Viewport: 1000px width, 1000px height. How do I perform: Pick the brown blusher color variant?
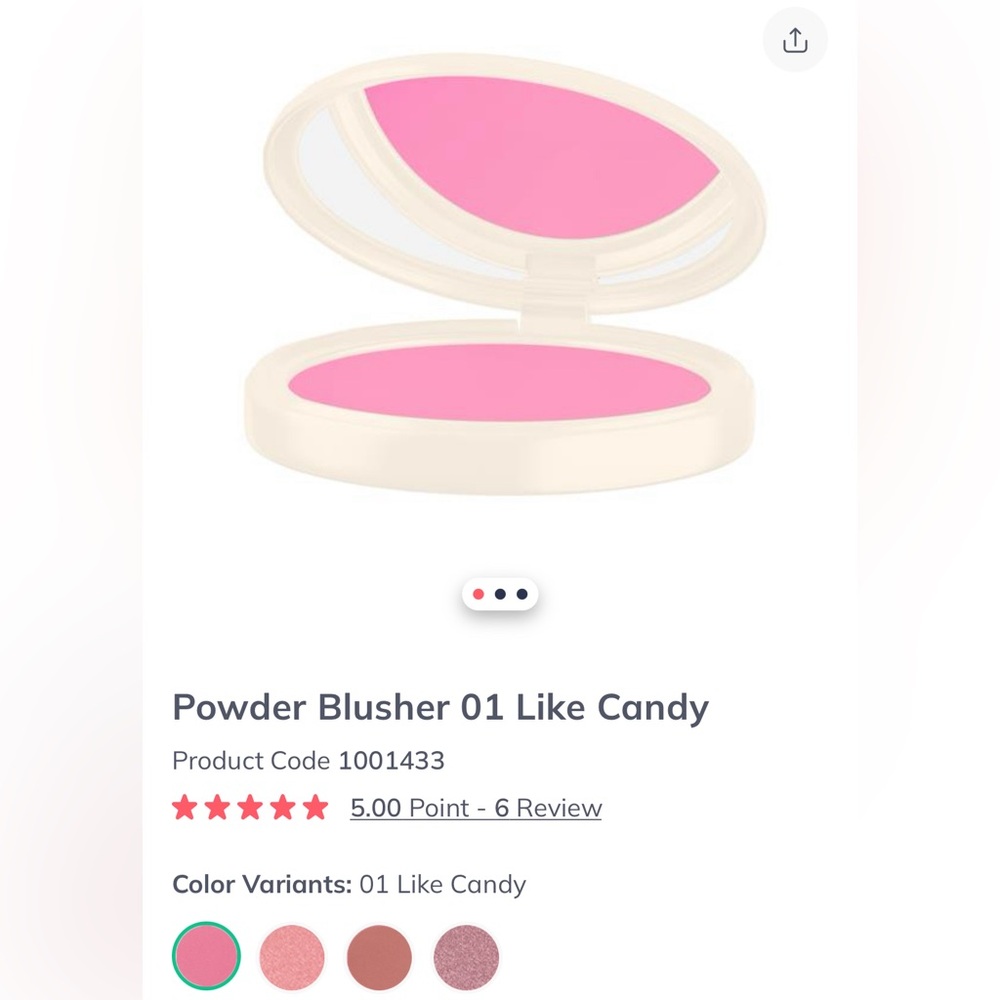[378, 956]
